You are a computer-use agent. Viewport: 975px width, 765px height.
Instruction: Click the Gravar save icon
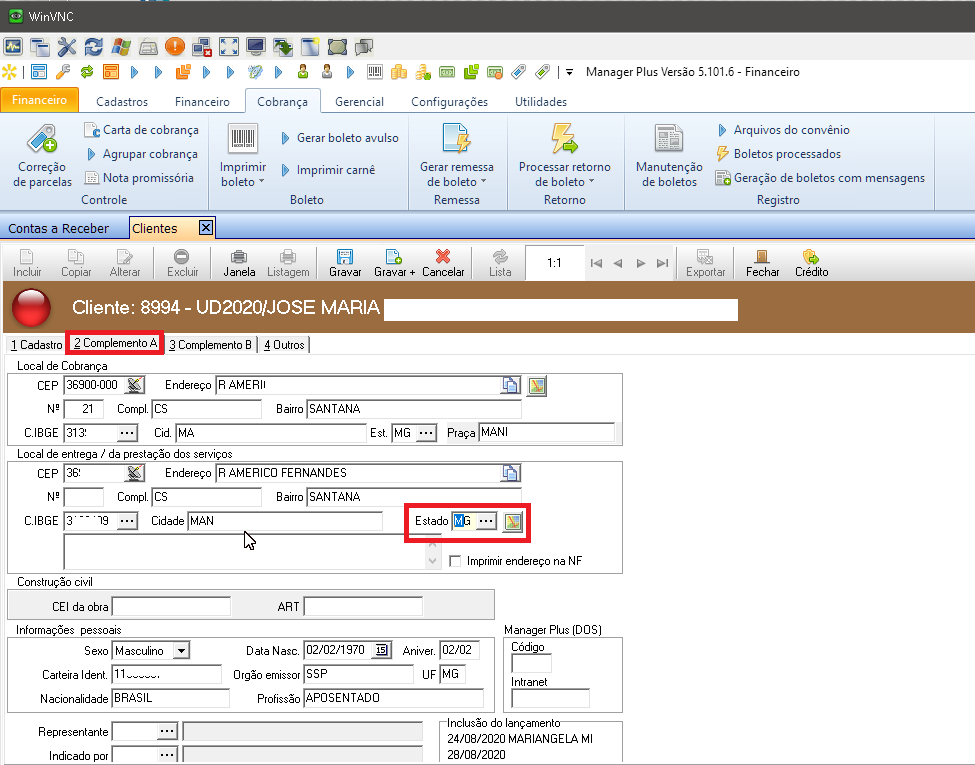[x=345, y=257]
